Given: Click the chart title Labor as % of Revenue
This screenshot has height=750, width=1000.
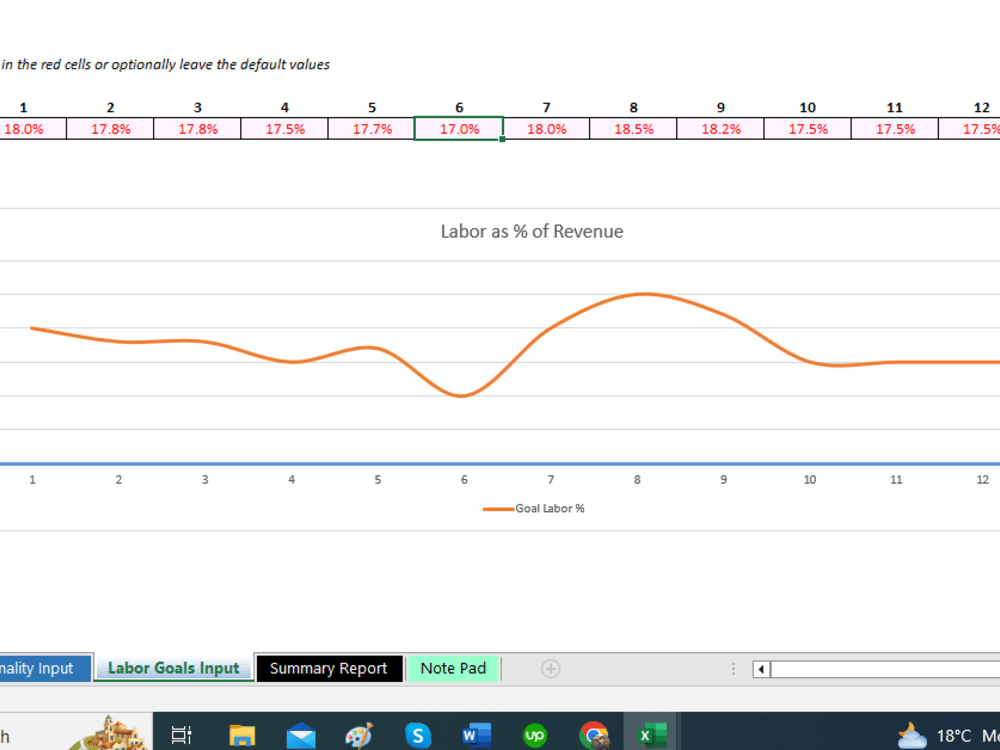Looking at the screenshot, I should (532, 231).
